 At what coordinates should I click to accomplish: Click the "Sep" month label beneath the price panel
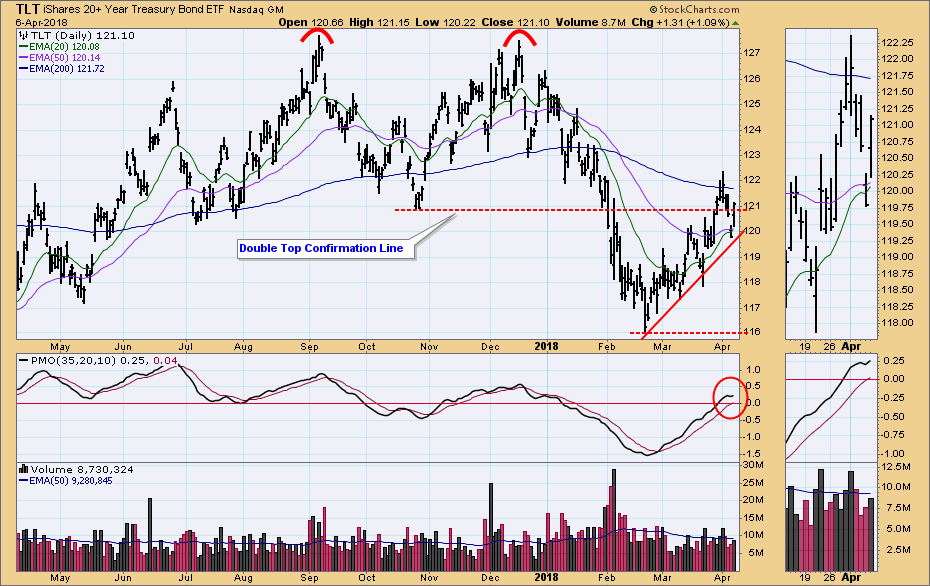(309, 346)
